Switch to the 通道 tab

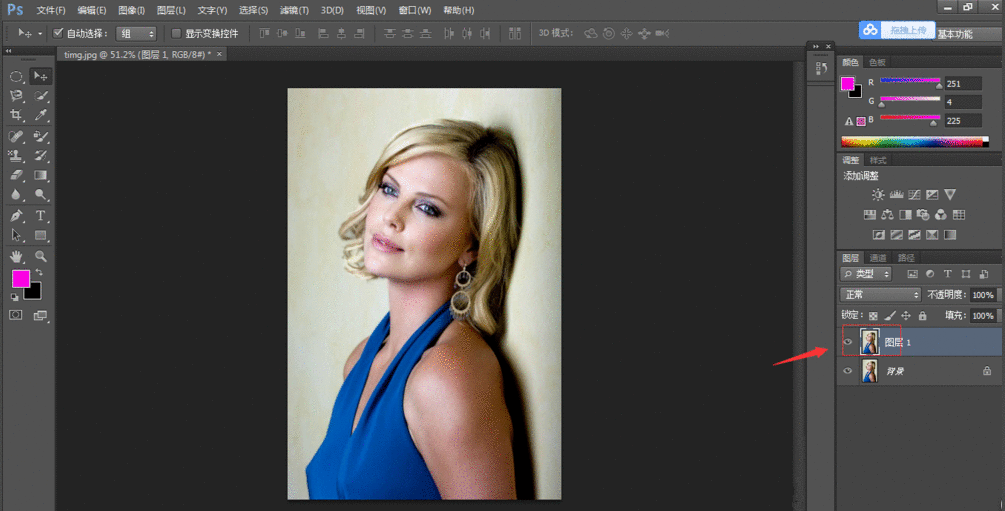[877, 258]
